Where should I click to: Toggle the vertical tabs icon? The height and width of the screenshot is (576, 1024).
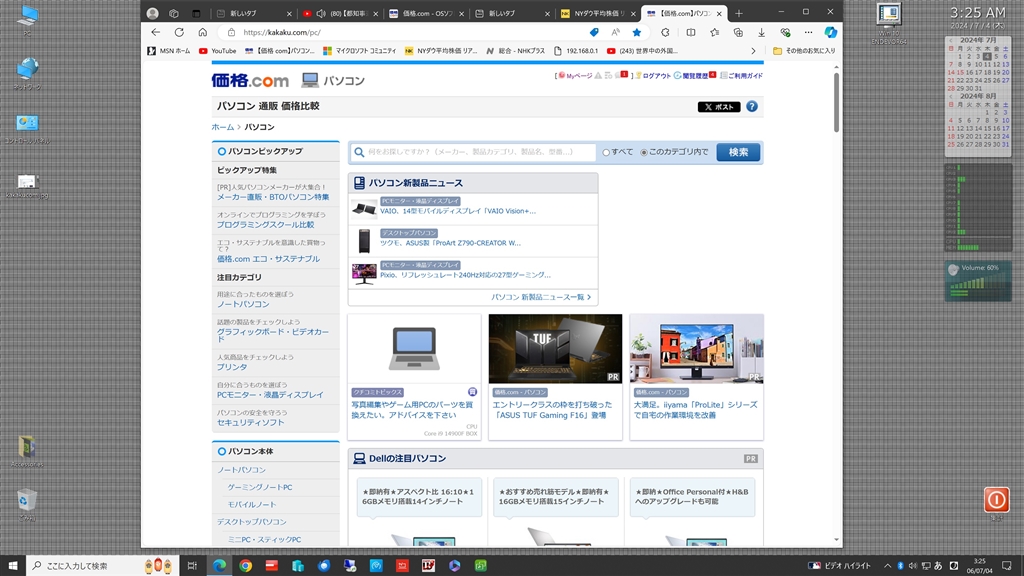(196, 13)
